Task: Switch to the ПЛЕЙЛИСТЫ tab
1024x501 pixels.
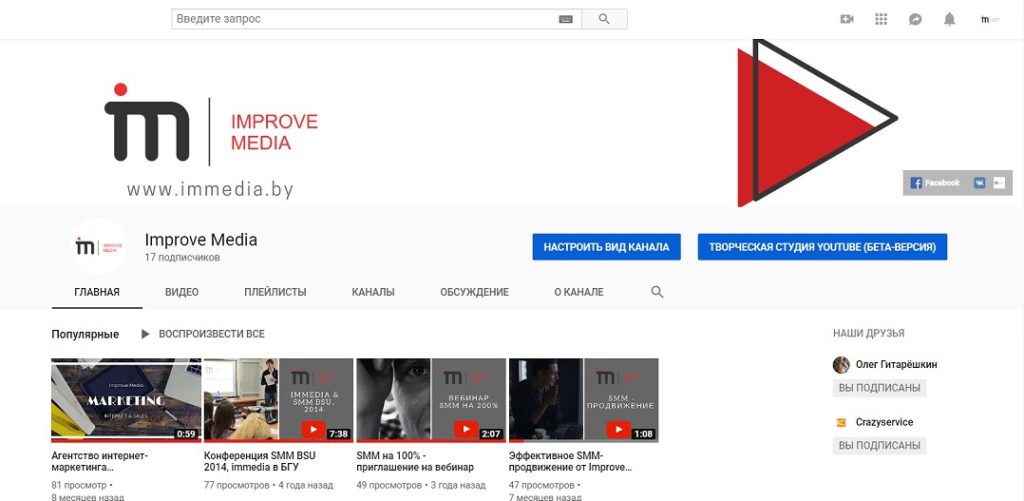Action: 275,292
